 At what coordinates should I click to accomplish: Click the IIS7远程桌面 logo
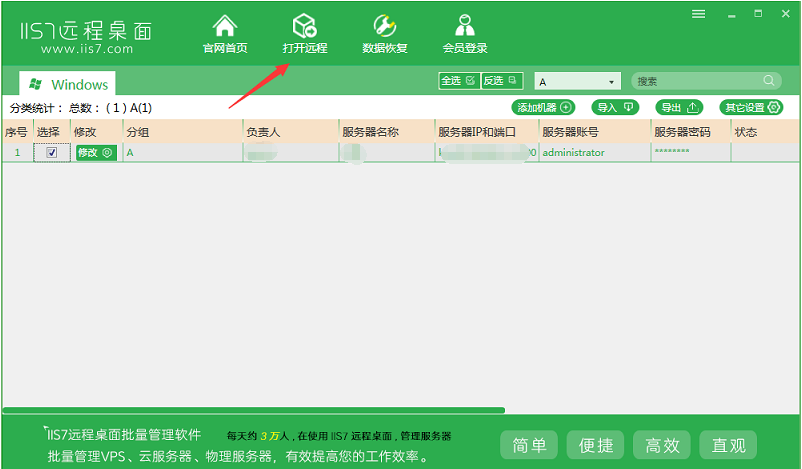pos(86,31)
